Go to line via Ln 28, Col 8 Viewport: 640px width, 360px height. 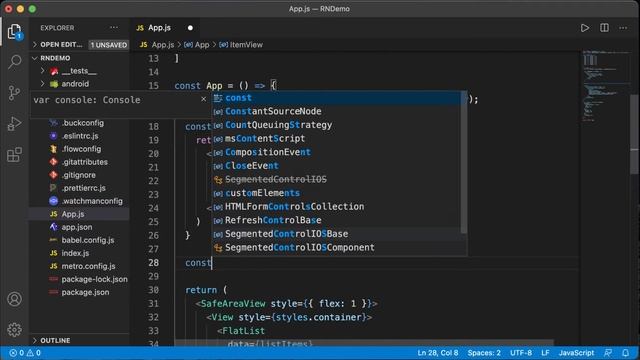point(438,353)
